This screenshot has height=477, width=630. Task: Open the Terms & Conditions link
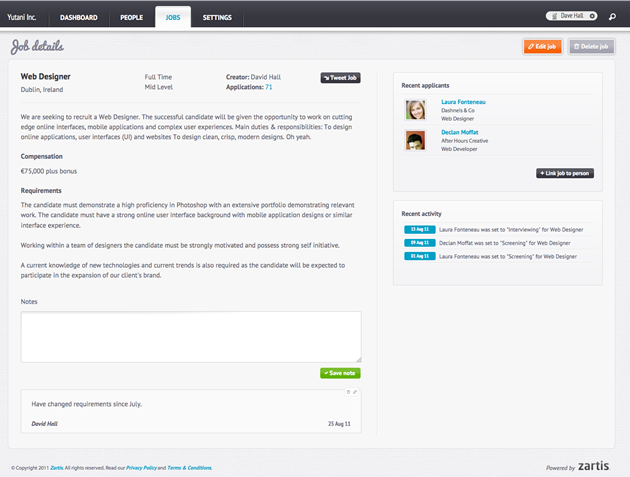pyautogui.click(x=189, y=468)
